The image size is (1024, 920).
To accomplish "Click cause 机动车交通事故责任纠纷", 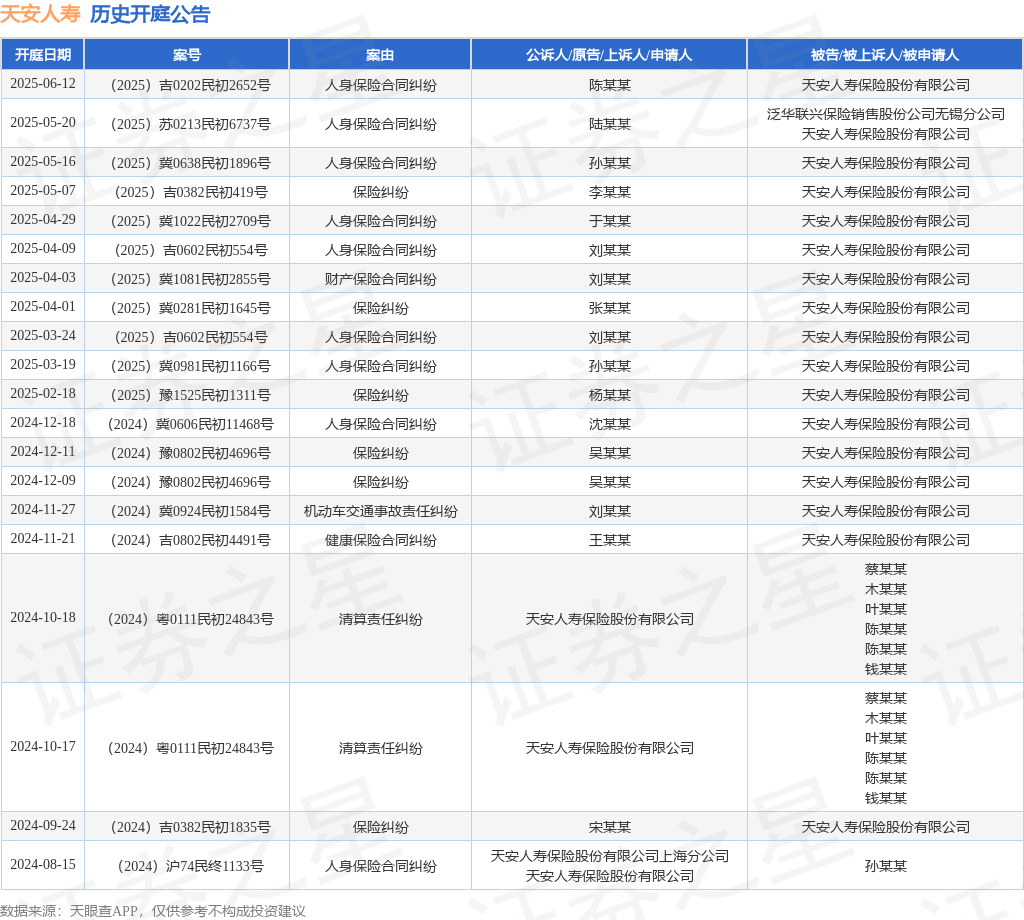I will tap(380, 511).
